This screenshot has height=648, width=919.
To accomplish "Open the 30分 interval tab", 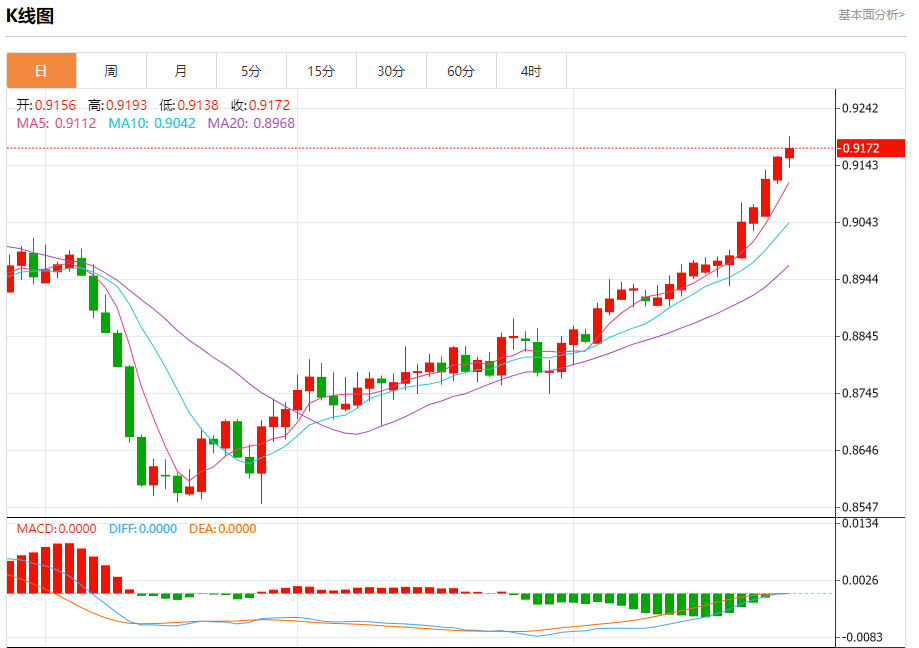I will pyautogui.click(x=391, y=71).
